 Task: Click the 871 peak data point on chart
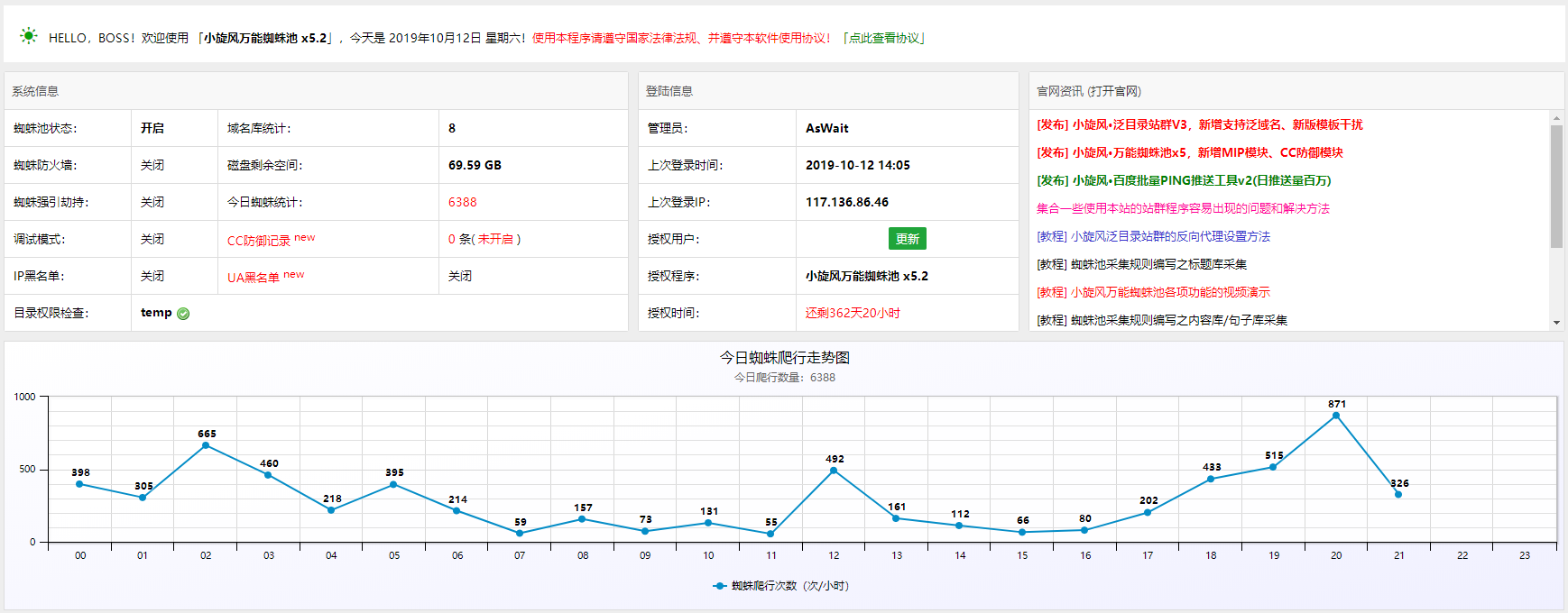coord(1336,416)
